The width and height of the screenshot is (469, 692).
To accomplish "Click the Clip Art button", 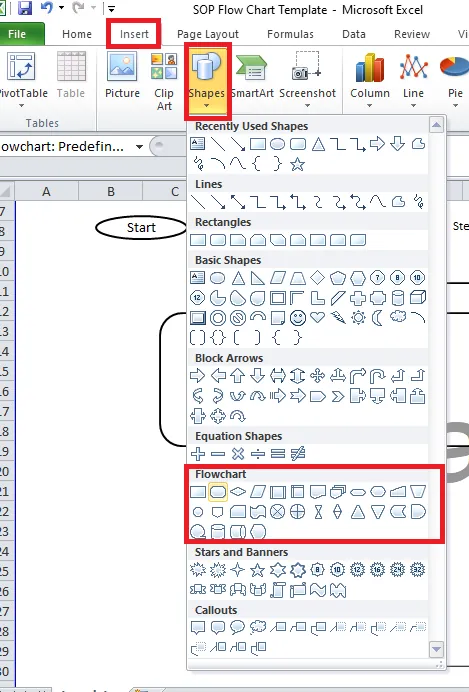I will click(x=164, y=81).
